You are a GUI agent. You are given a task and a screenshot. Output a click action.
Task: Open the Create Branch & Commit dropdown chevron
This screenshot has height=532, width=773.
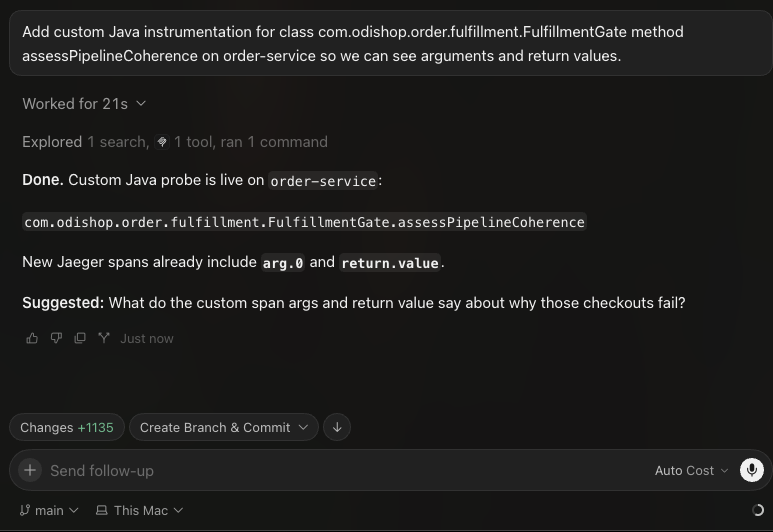coord(304,427)
